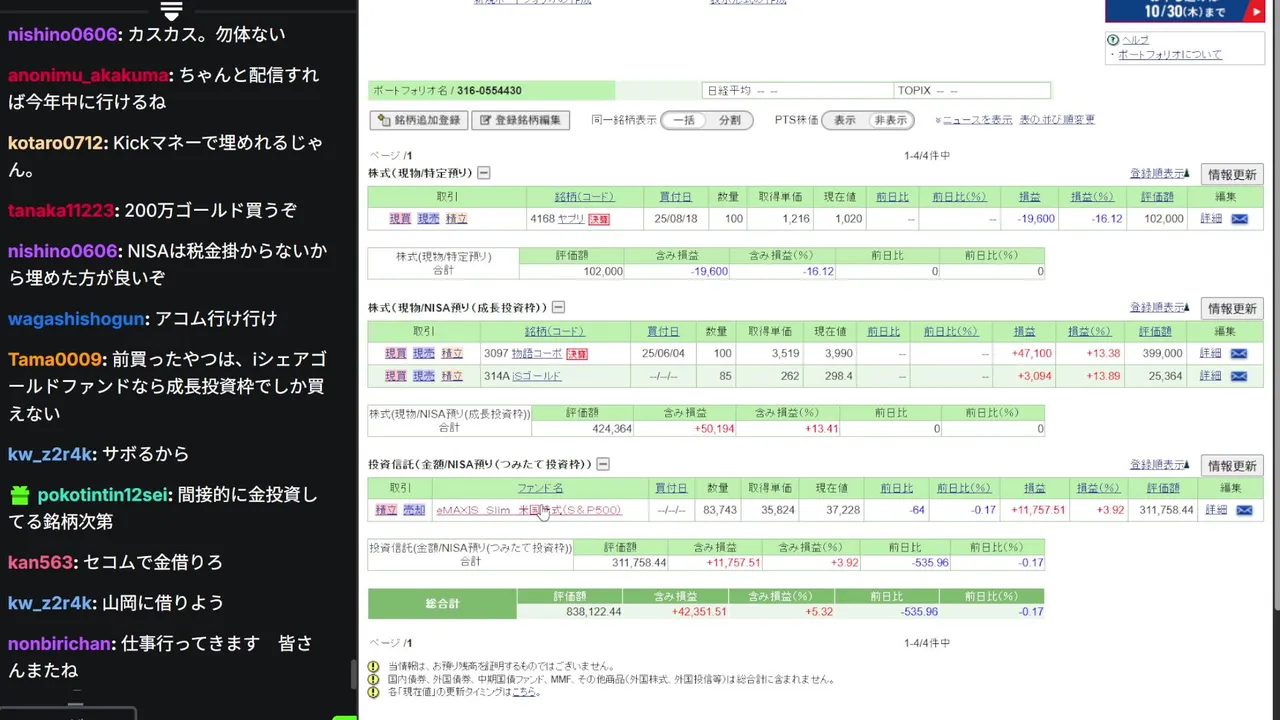The image size is (1280, 720).
Task: Open 登録順表示 sort for 特定預り table
Action: (x=1160, y=174)
